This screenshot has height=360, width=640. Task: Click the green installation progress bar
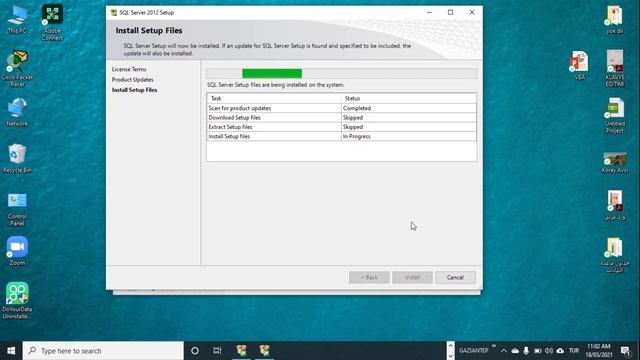272,73
